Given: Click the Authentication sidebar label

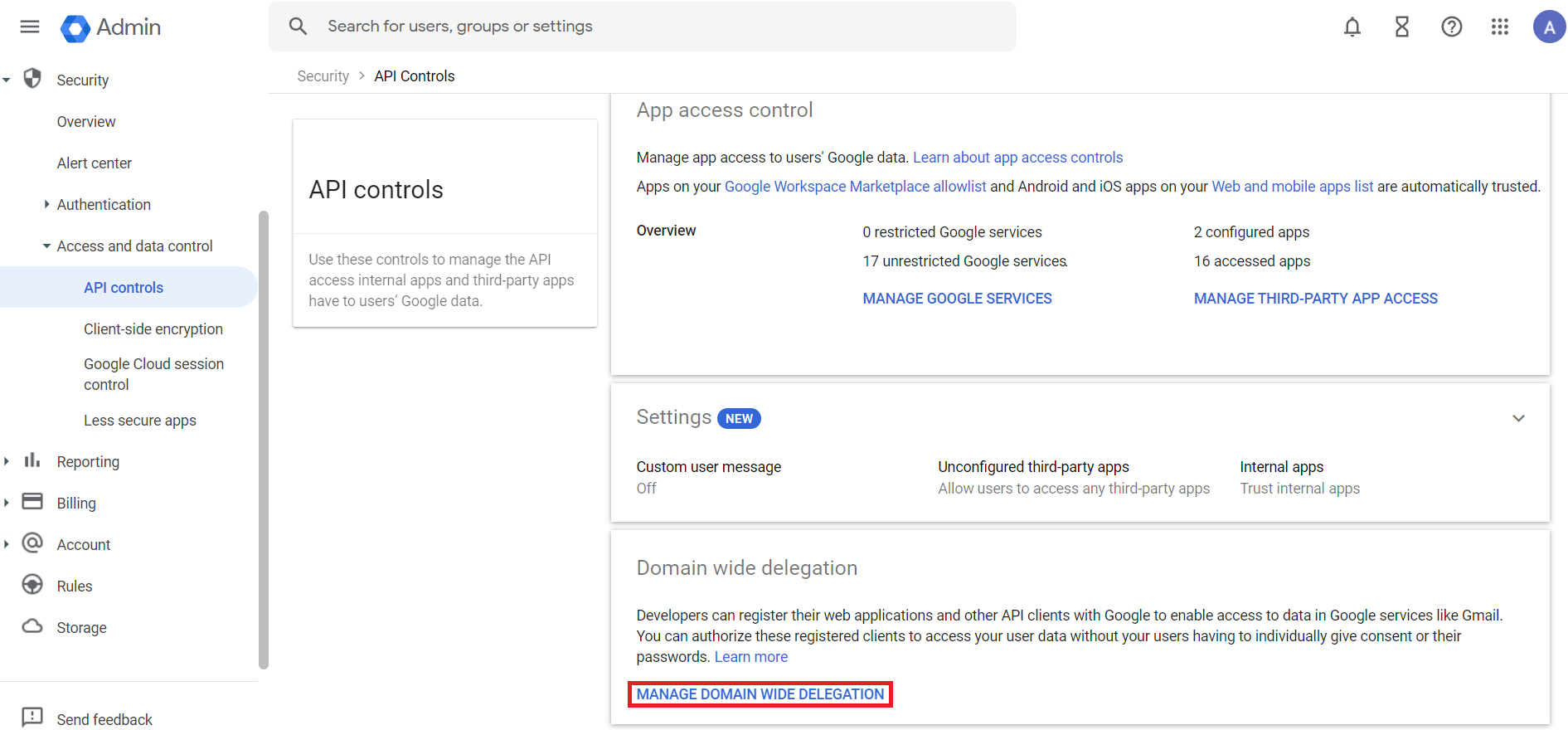Looking at the screenshot, I should (x=104, y=205).
